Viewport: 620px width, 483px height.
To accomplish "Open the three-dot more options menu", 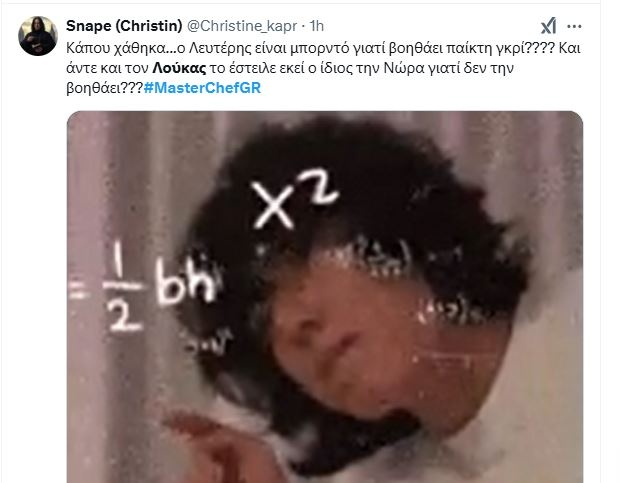I will coord(574,26).
